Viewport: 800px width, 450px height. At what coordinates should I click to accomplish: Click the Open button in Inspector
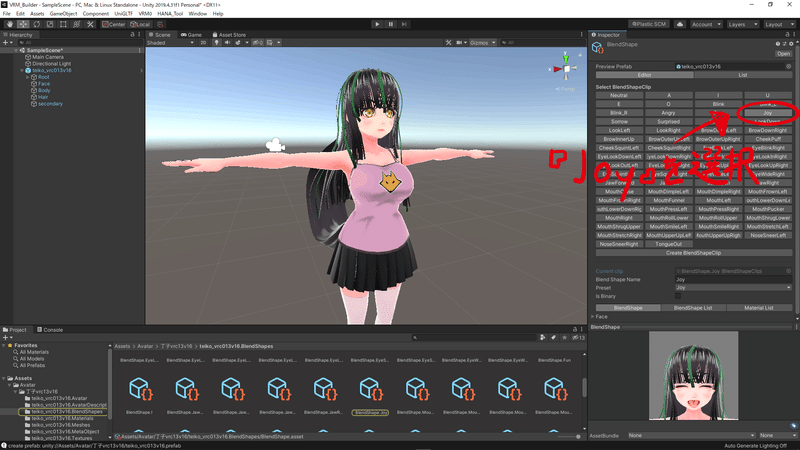[783, 54]
